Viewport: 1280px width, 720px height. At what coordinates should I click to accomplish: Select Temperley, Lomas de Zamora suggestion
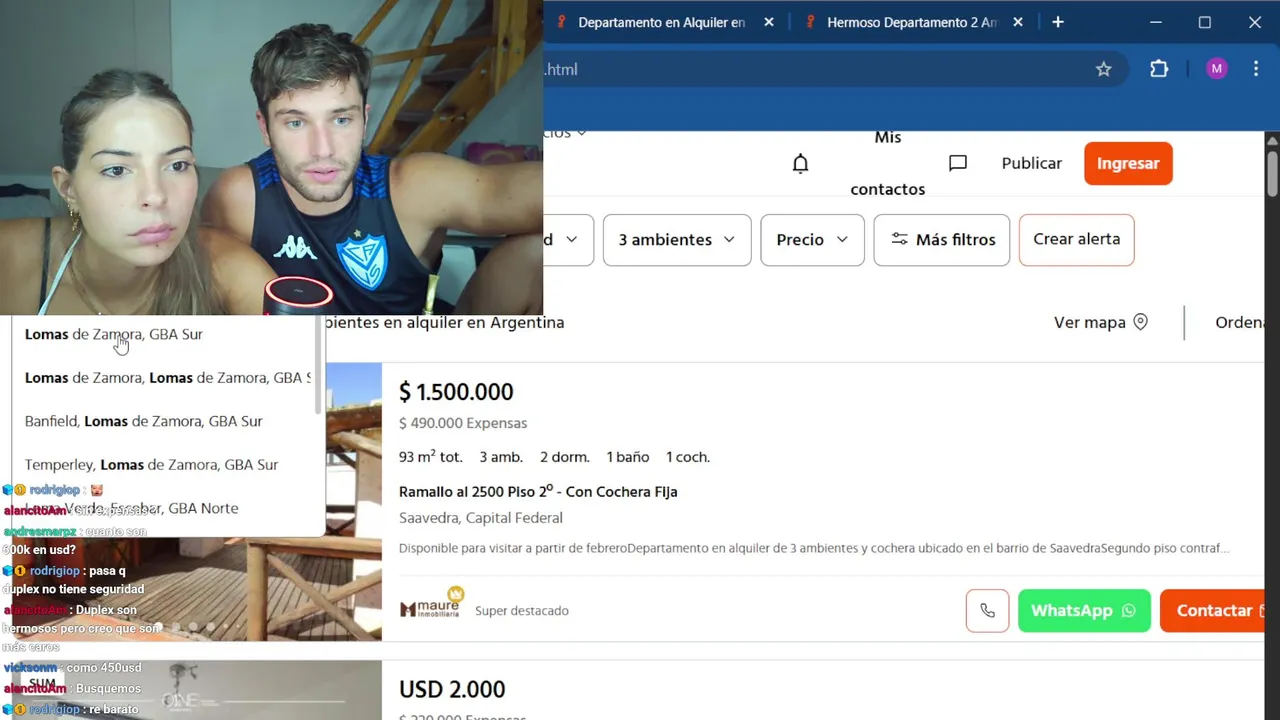[x=152, y=465]
